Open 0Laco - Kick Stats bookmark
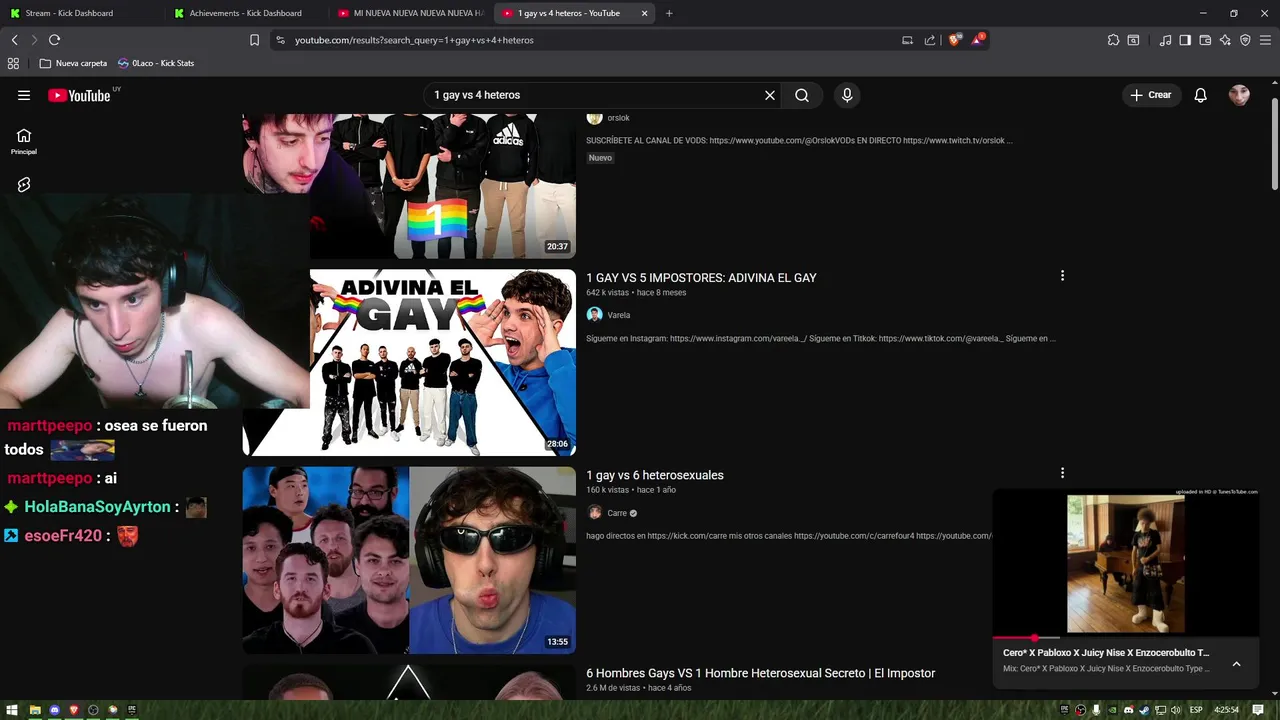The height and width of the screenshot is (720, 1280). [x=156, y=63]
